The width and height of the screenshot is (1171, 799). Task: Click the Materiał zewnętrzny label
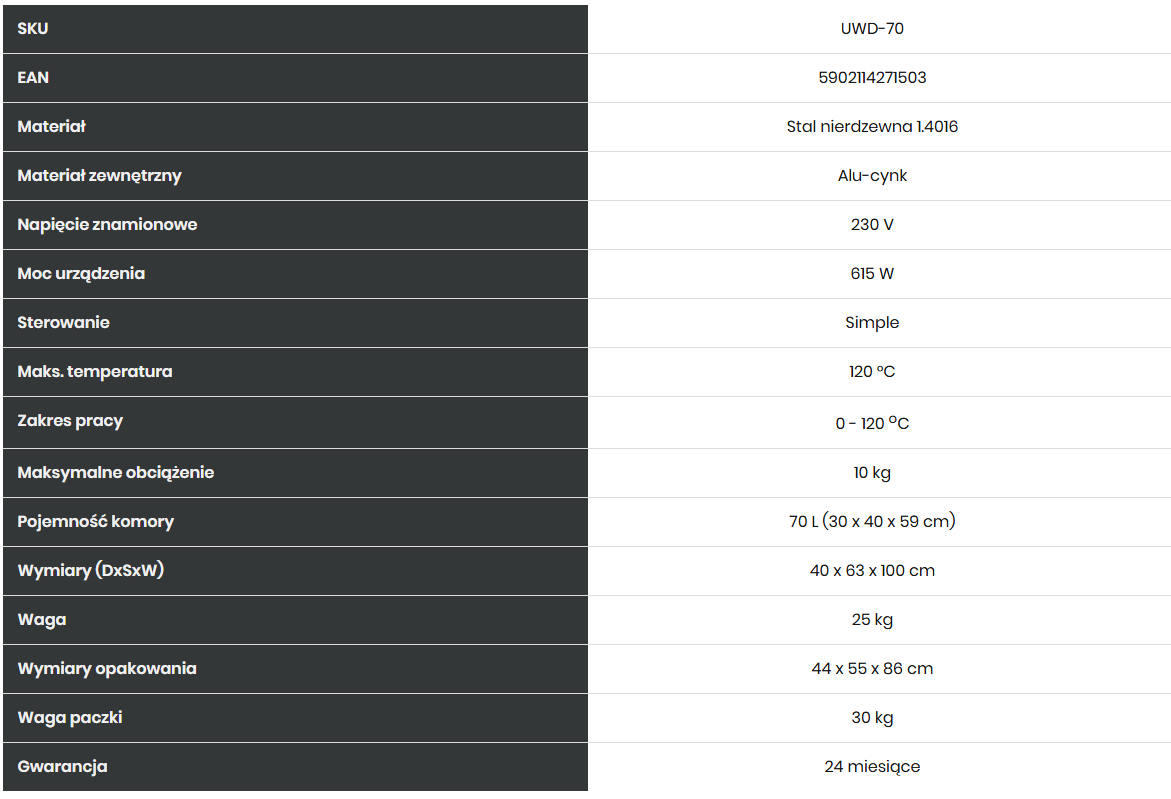(x=99, y=176)
